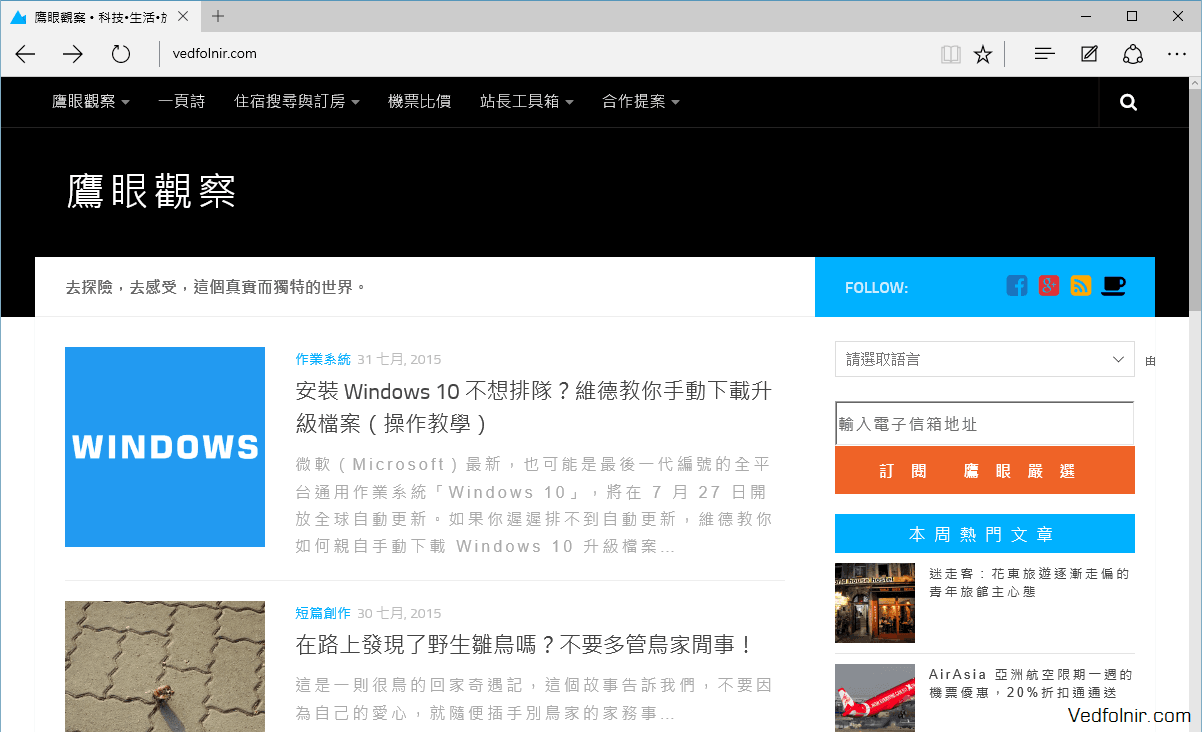The width and height of the screenshot is (1202, 732).
Task: Click the hostel night-photo thumbnail
Action: 875,602
